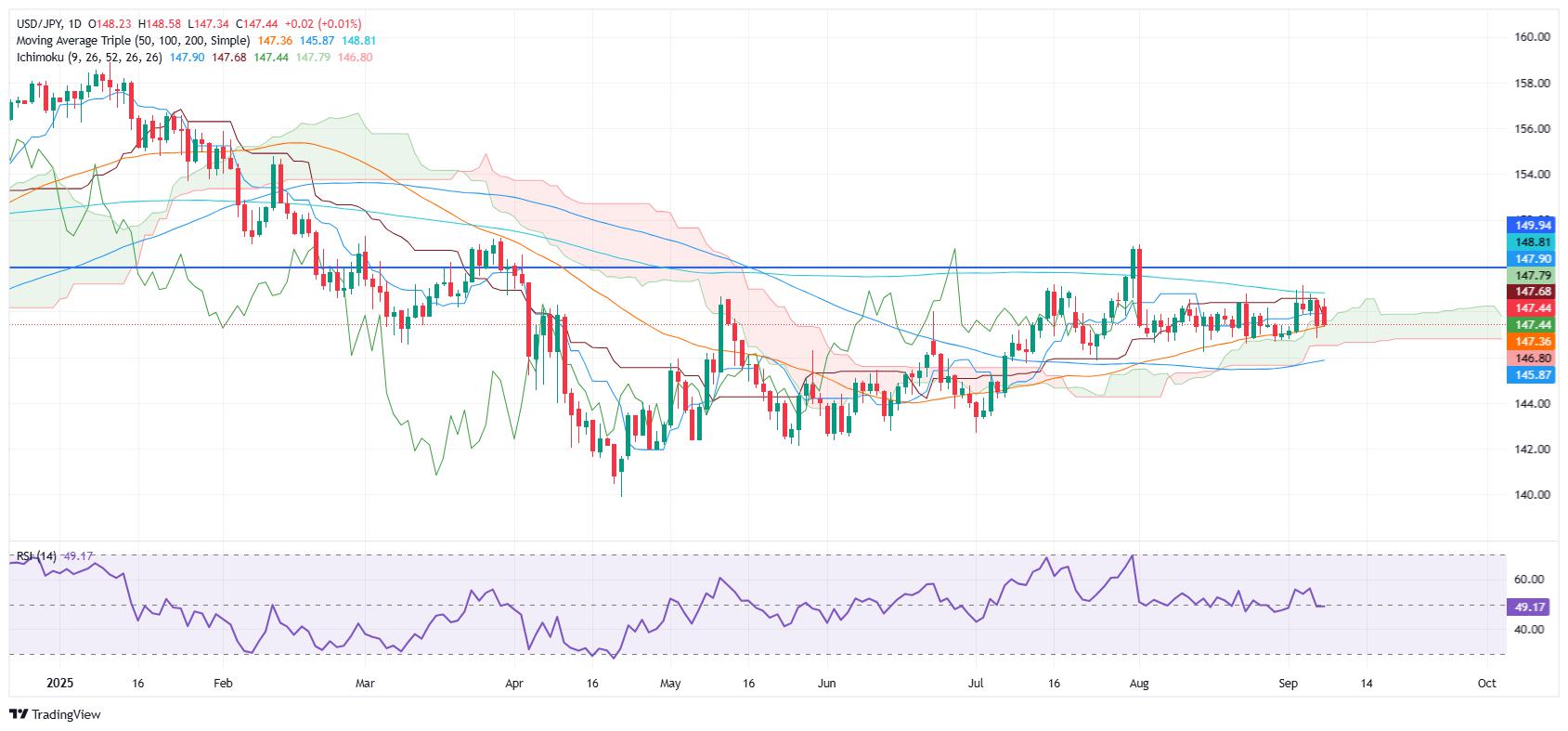Select the 148.81 moving average price tag
The width and height of the screenshot is (1568, 731).
1533,241
